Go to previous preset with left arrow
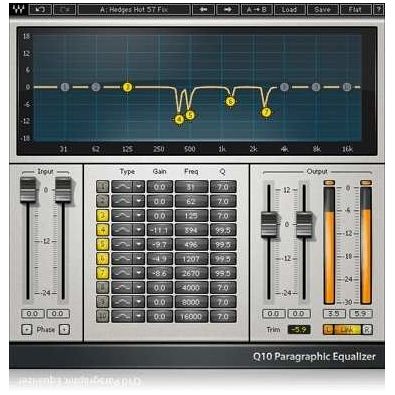The width and height of the screenshot is (395, 395). (x=203, y=10)
